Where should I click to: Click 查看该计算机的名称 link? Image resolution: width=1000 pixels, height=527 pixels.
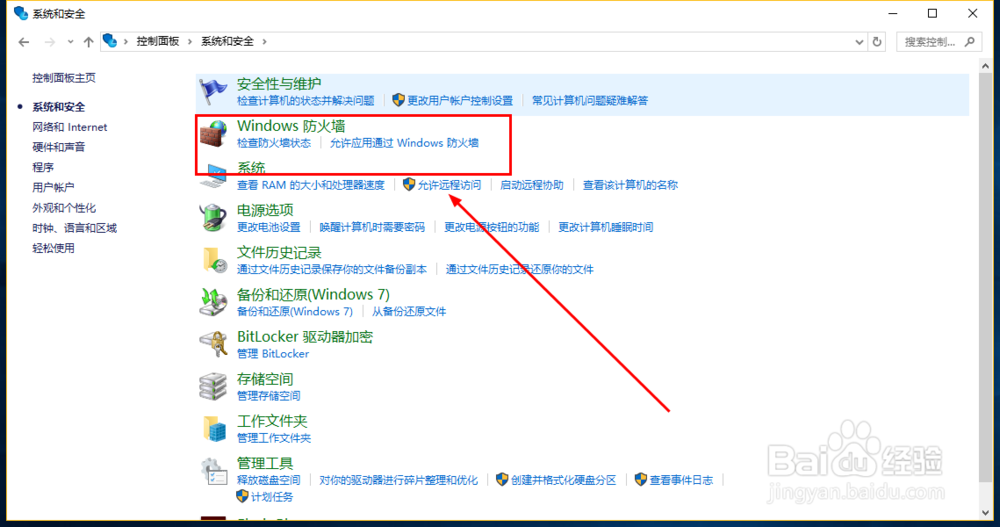pos(630,185)
